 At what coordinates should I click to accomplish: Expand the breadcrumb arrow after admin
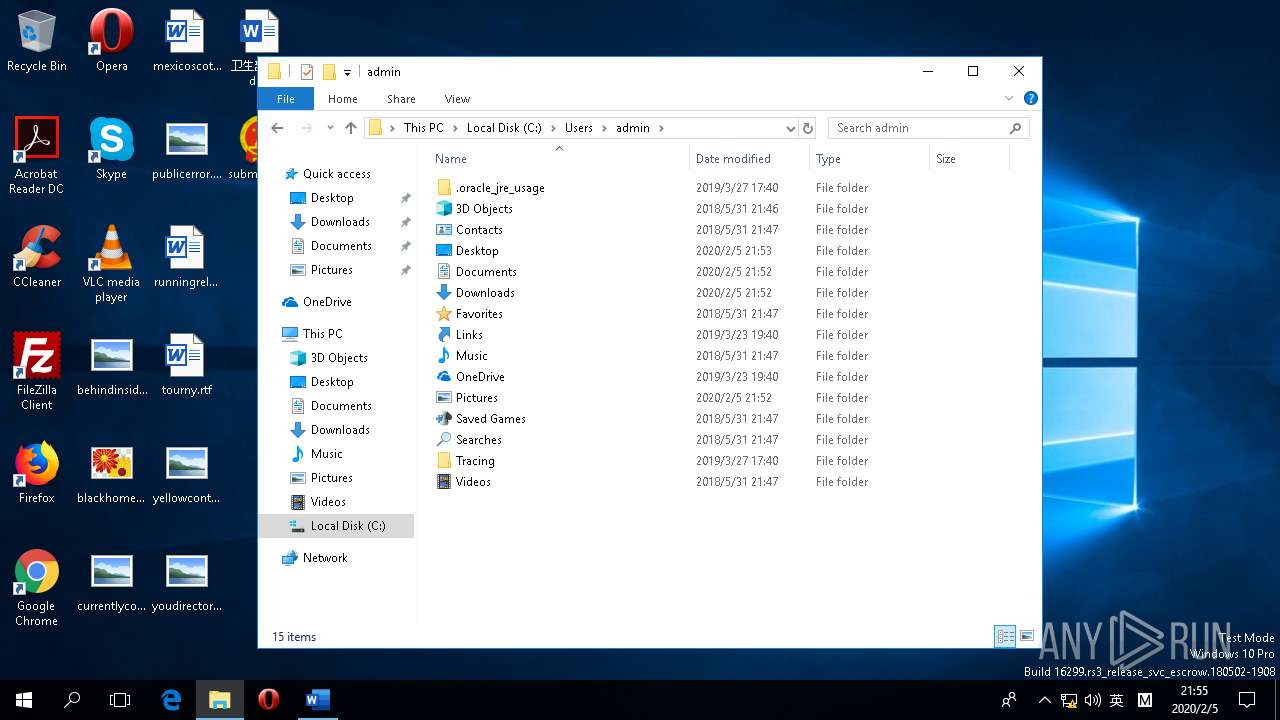[661, 128]
